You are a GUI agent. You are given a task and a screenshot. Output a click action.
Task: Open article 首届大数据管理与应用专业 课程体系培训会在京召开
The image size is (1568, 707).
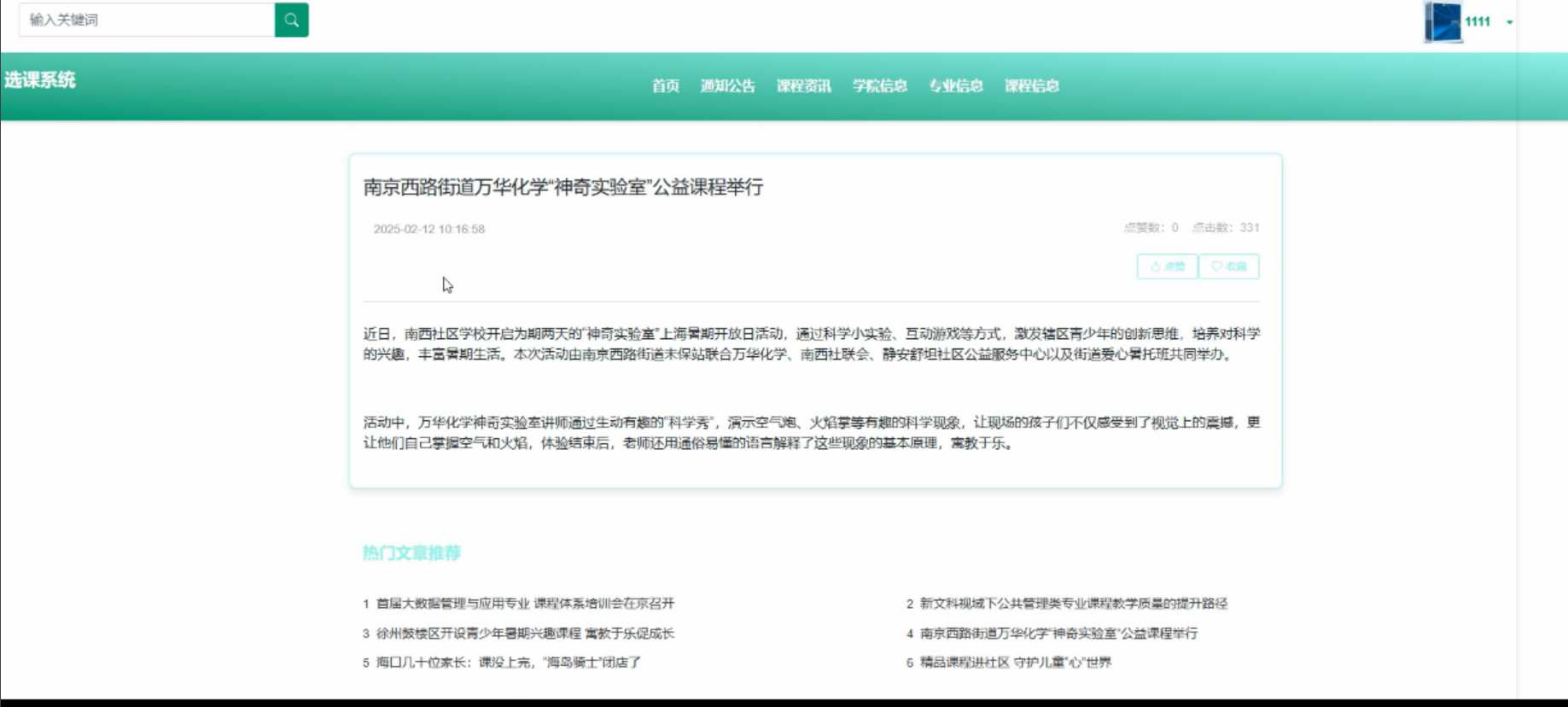pyautogui.click(x=525, y=604)
